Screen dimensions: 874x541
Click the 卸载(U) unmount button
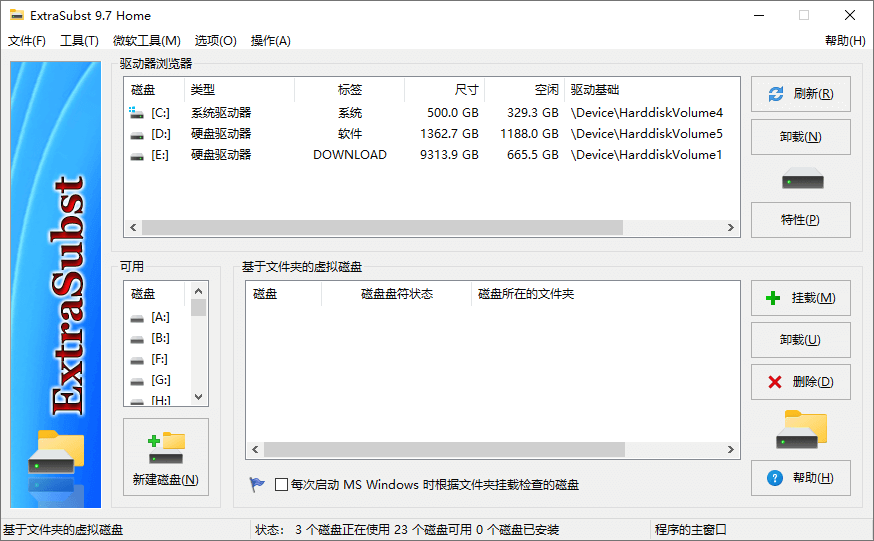click(800, 339)
